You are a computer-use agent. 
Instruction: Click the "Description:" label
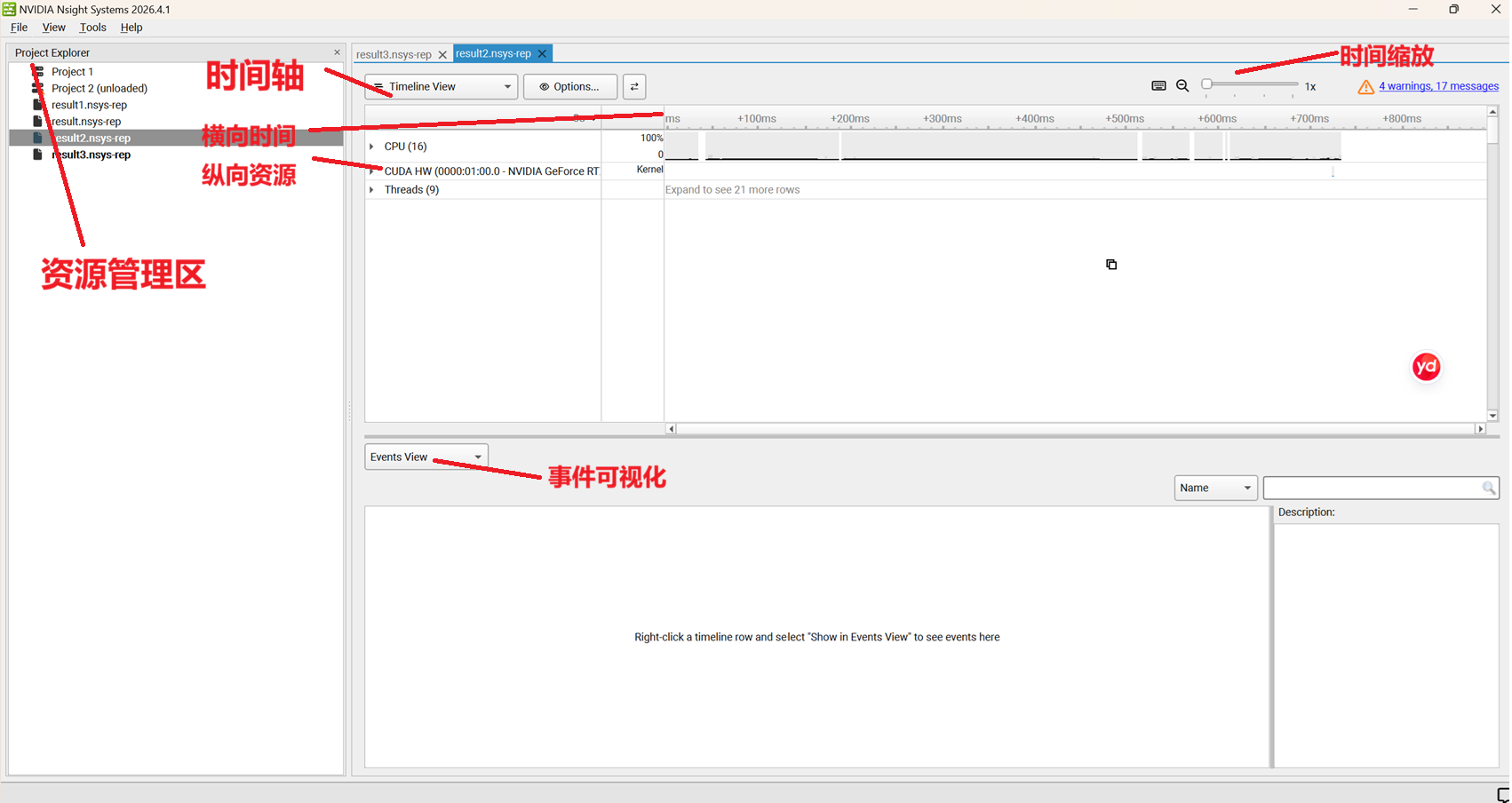[x=1307, y=513]
